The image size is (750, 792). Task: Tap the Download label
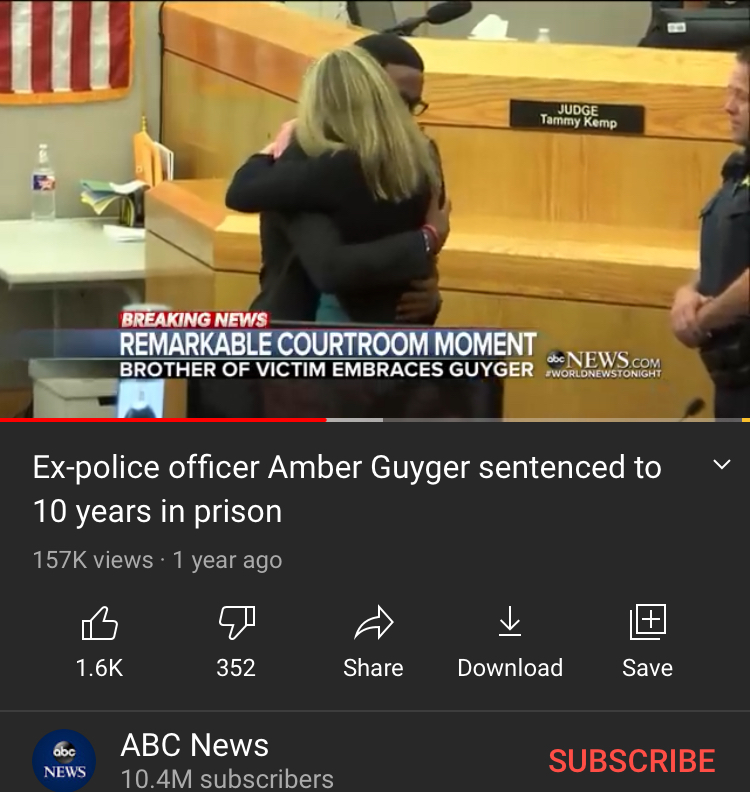510,668
